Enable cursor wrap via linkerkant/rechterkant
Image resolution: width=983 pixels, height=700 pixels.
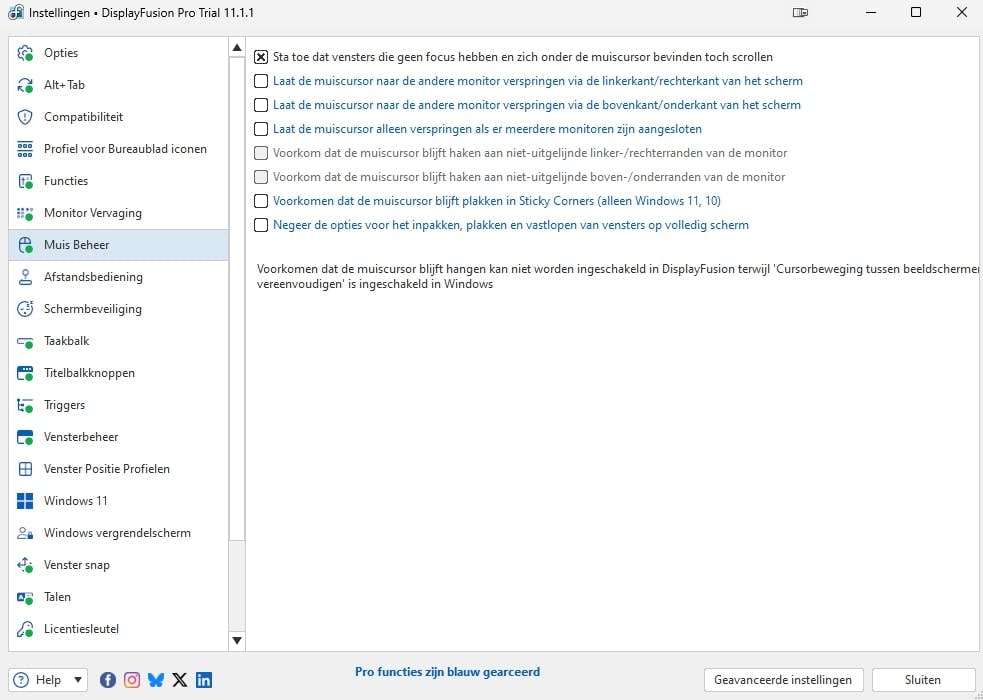pos(261,81)
